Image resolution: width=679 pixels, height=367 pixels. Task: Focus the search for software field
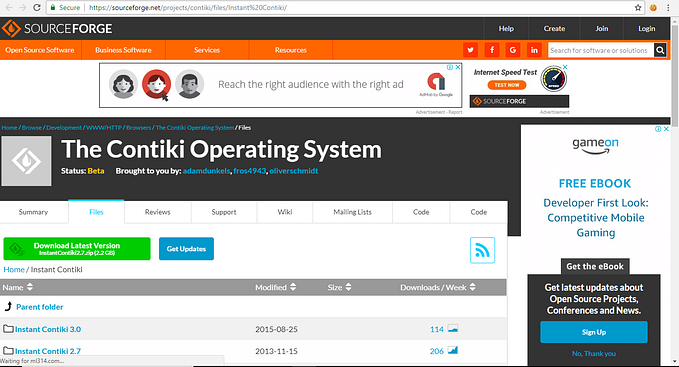pyautogui.click(x=601, y=50)
